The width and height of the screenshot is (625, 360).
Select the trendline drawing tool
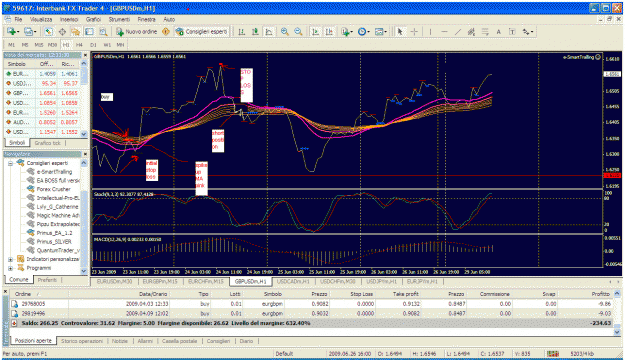(458, 31)
